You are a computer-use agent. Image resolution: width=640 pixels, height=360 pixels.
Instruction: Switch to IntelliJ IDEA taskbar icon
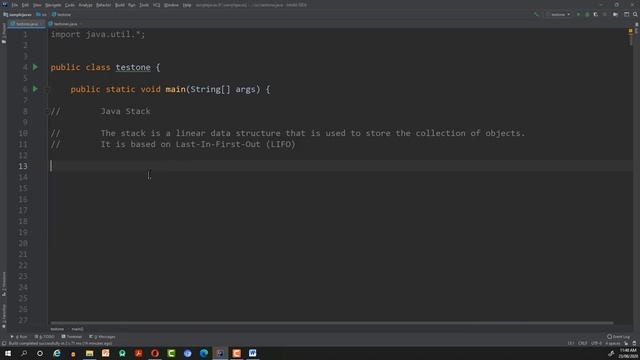tap(220, 353)
